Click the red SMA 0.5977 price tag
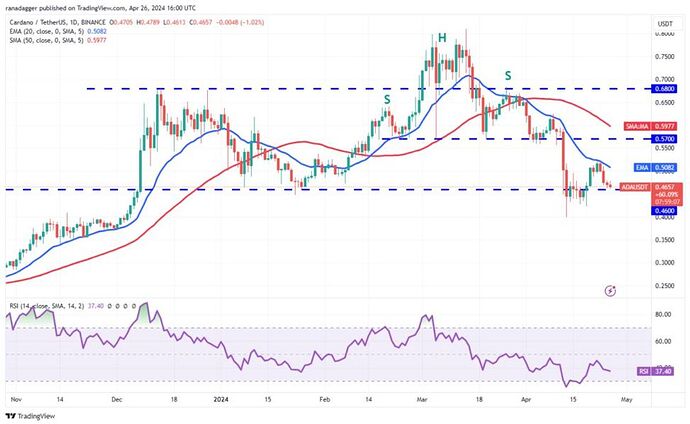The width and height of the screenshot is (690, 424). [x=651, y=127]
